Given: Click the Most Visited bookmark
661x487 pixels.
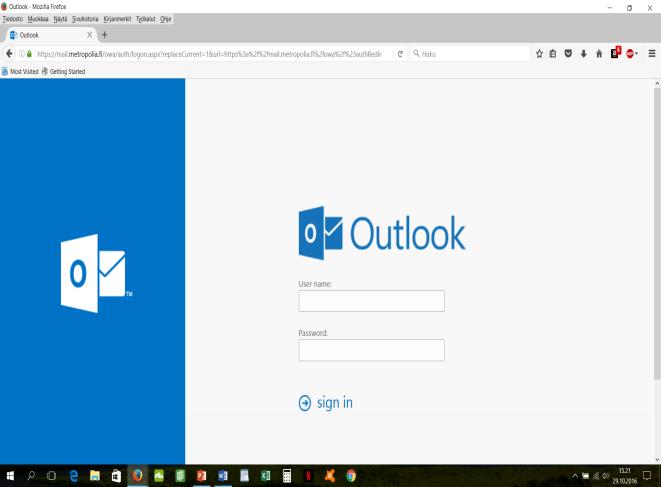Looking at the screenshot, I should click(20, 72).
